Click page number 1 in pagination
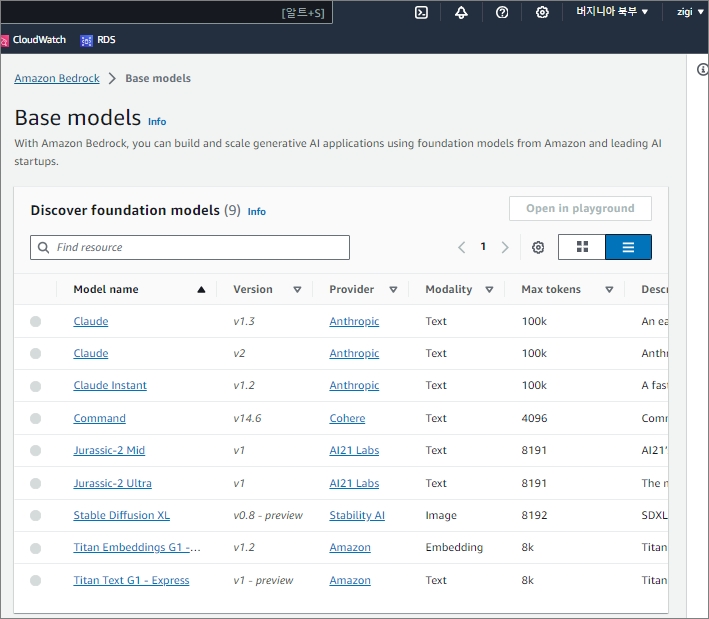The width and height of the screenshot is (709, 619). coord(483,246)
